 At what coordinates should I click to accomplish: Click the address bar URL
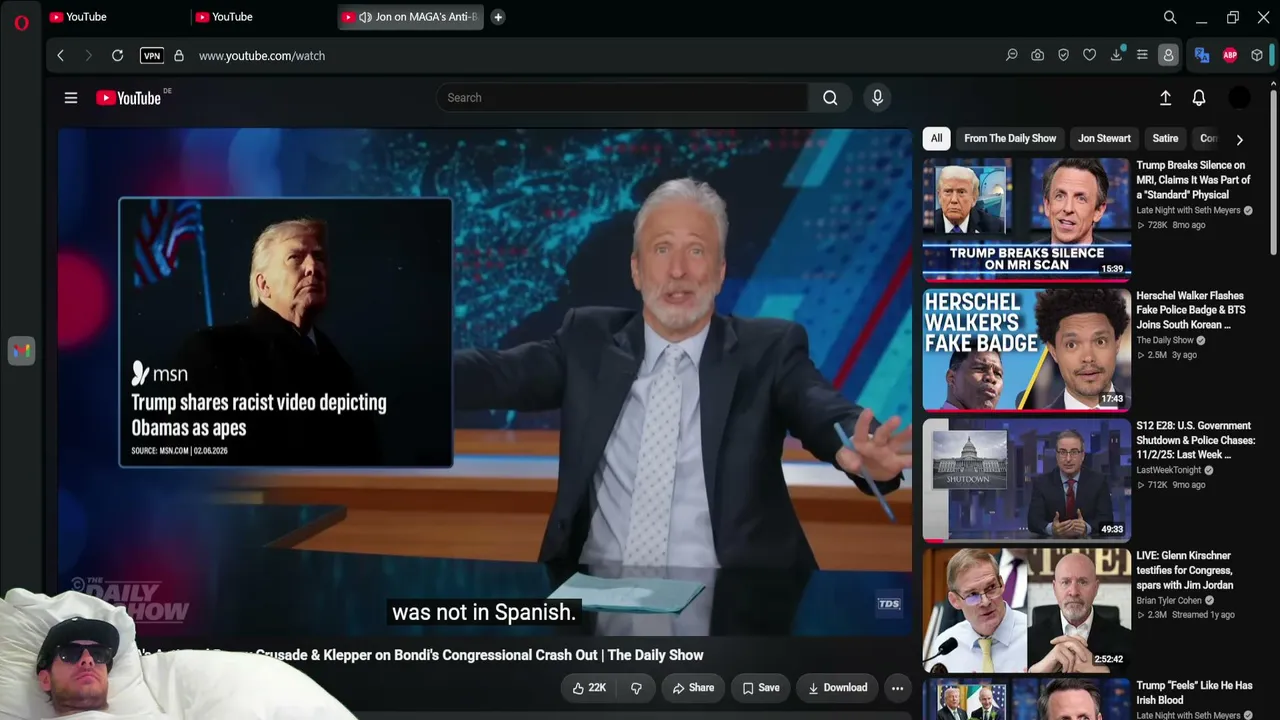point(262,56)
